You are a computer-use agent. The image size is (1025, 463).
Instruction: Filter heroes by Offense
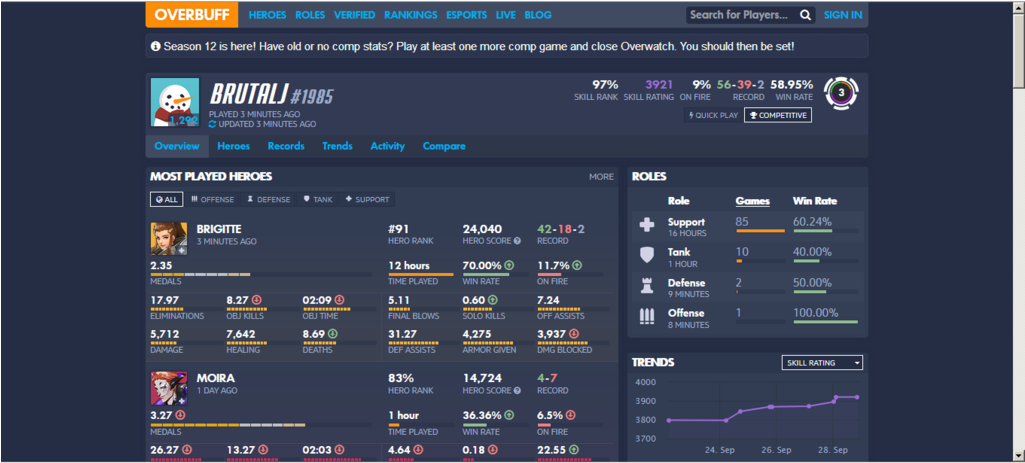click(x=212, y=199)
